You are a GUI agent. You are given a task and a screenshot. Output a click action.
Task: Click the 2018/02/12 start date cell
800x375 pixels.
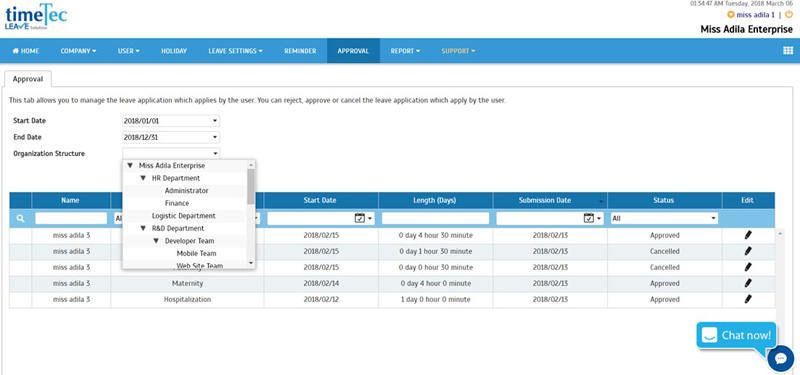321,299
